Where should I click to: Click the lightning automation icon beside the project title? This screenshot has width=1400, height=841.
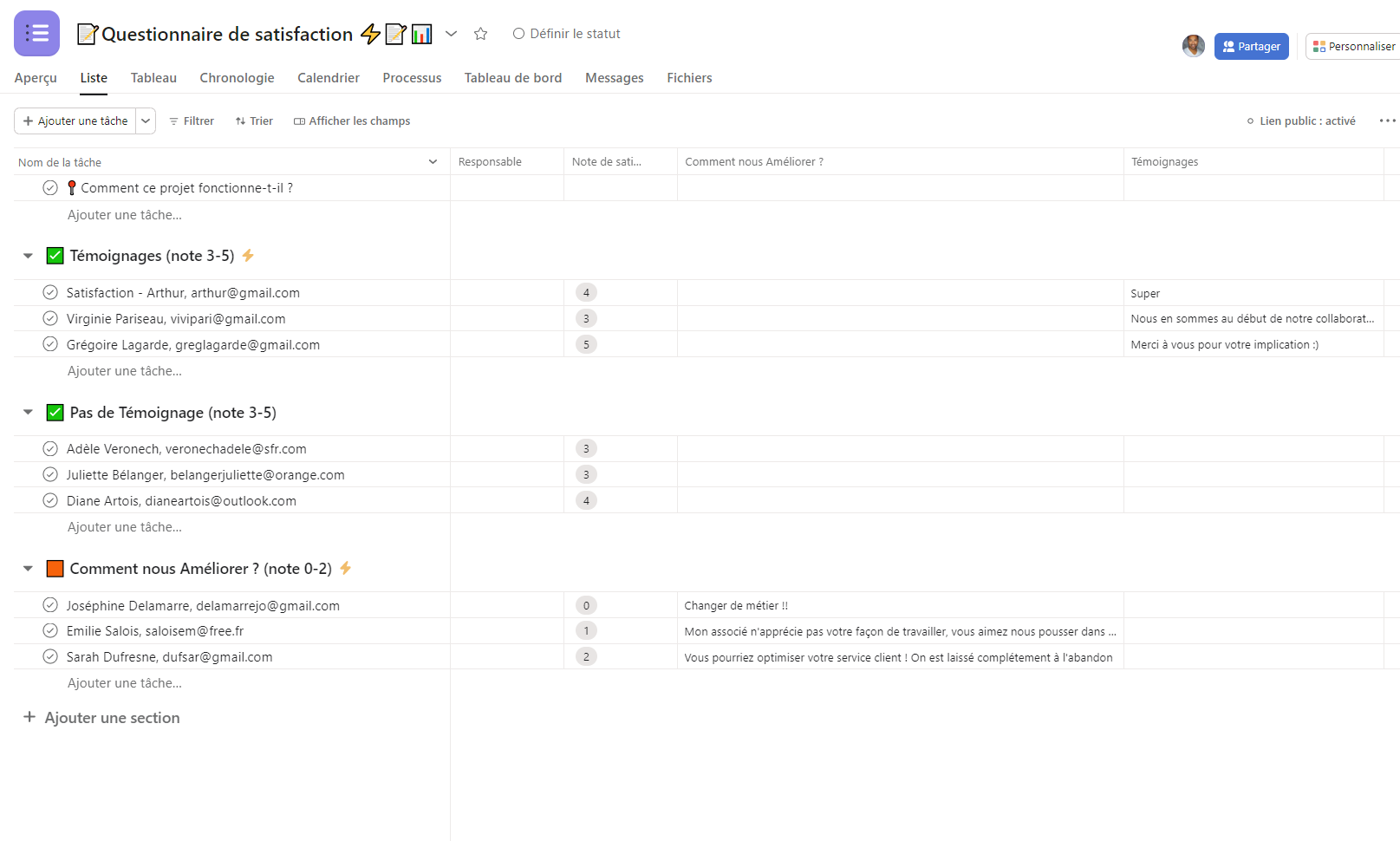point(370,34)
